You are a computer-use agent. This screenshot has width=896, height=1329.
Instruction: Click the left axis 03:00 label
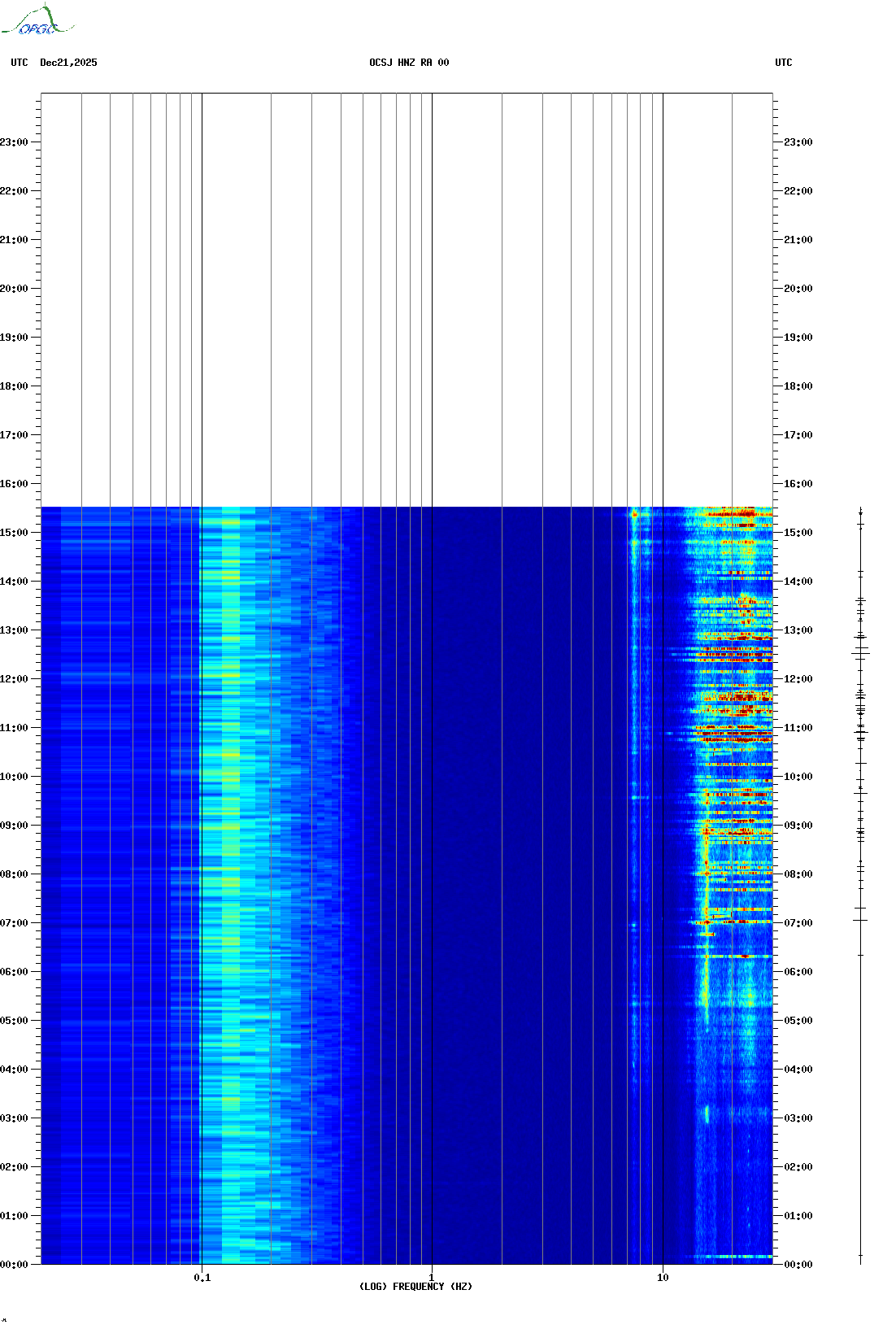(x=14, y=1118)
